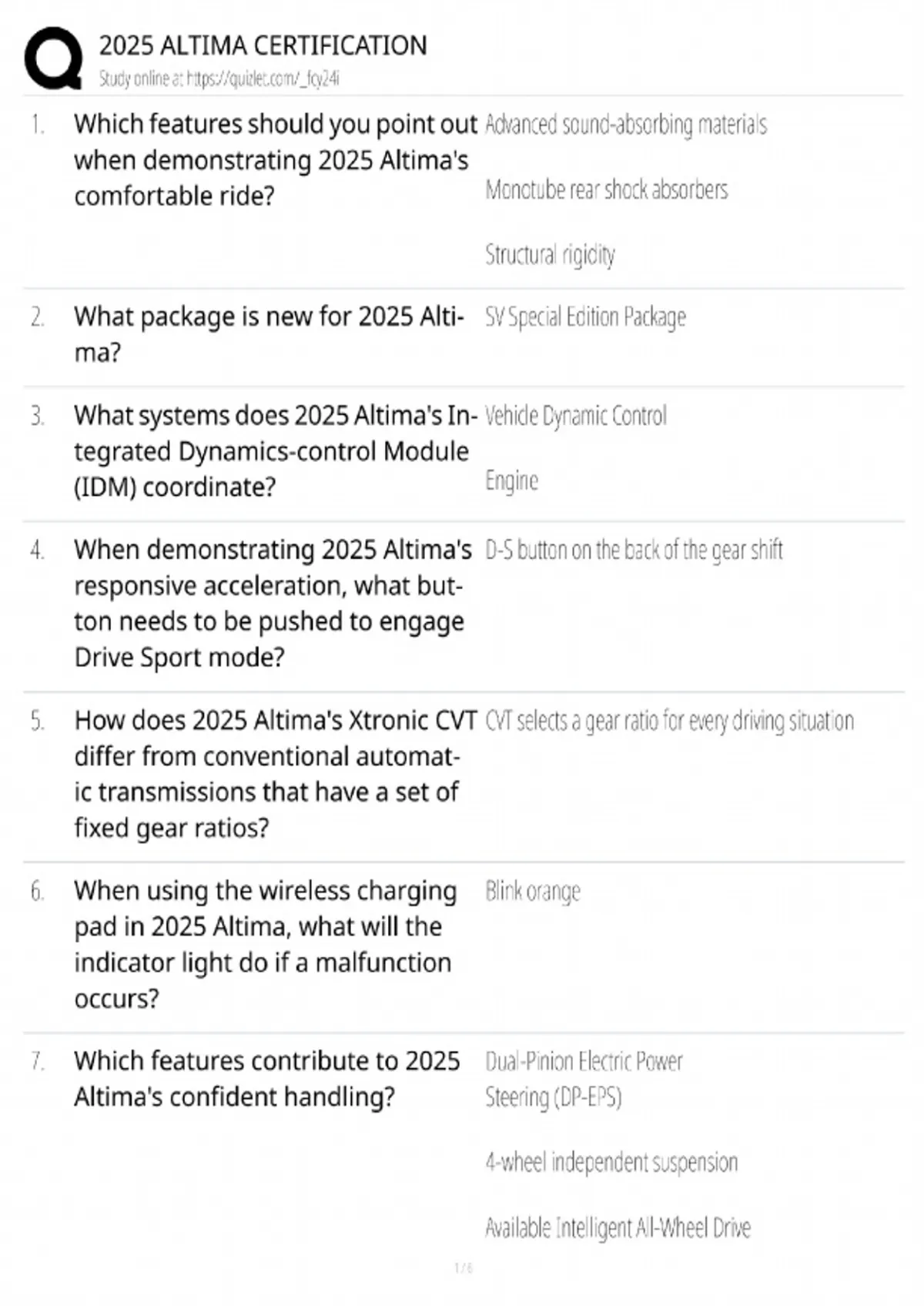
Task: Click the 4-wheel independent suspension answer
Action: 611,1162
